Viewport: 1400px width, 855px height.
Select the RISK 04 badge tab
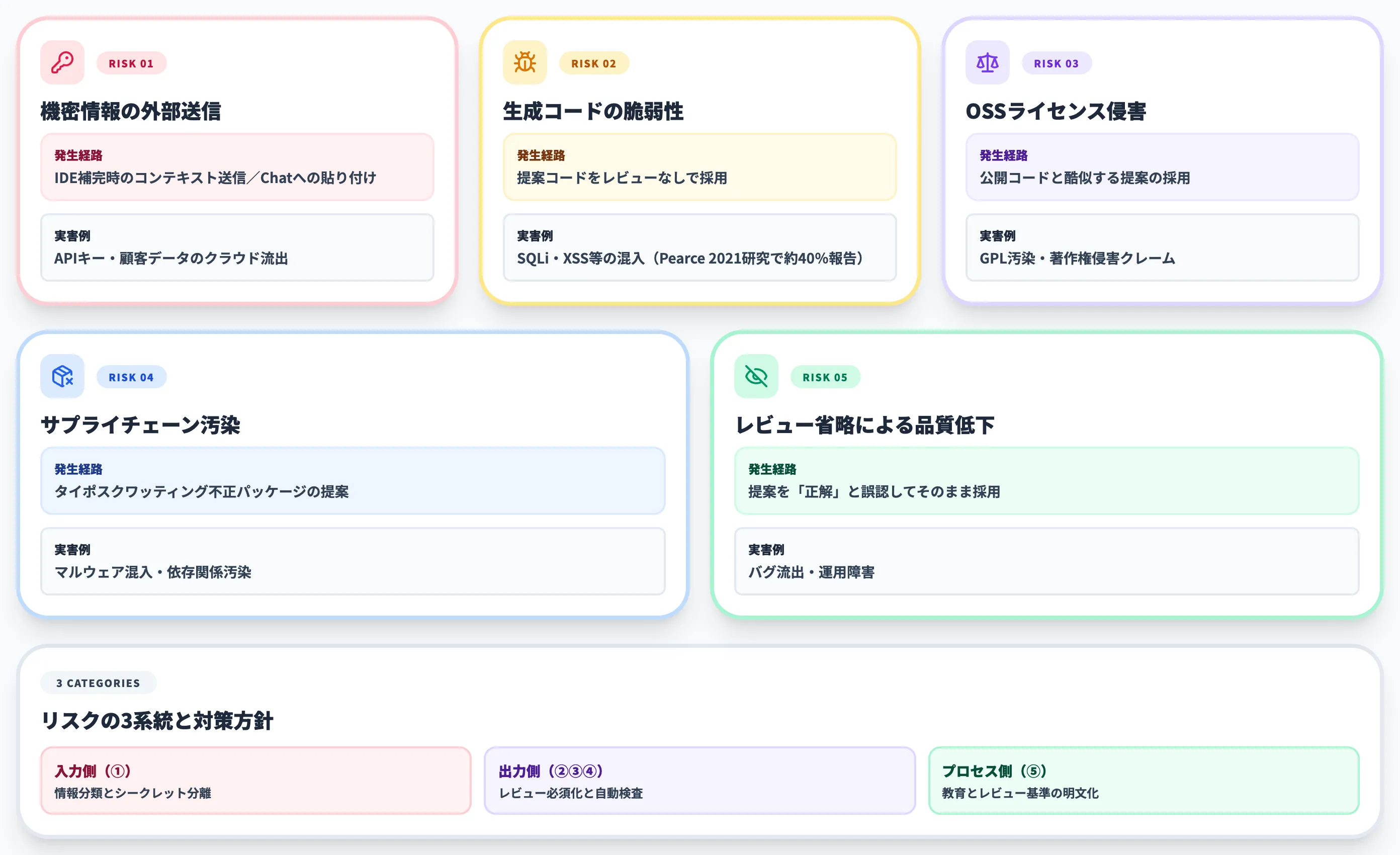point(131,376)
